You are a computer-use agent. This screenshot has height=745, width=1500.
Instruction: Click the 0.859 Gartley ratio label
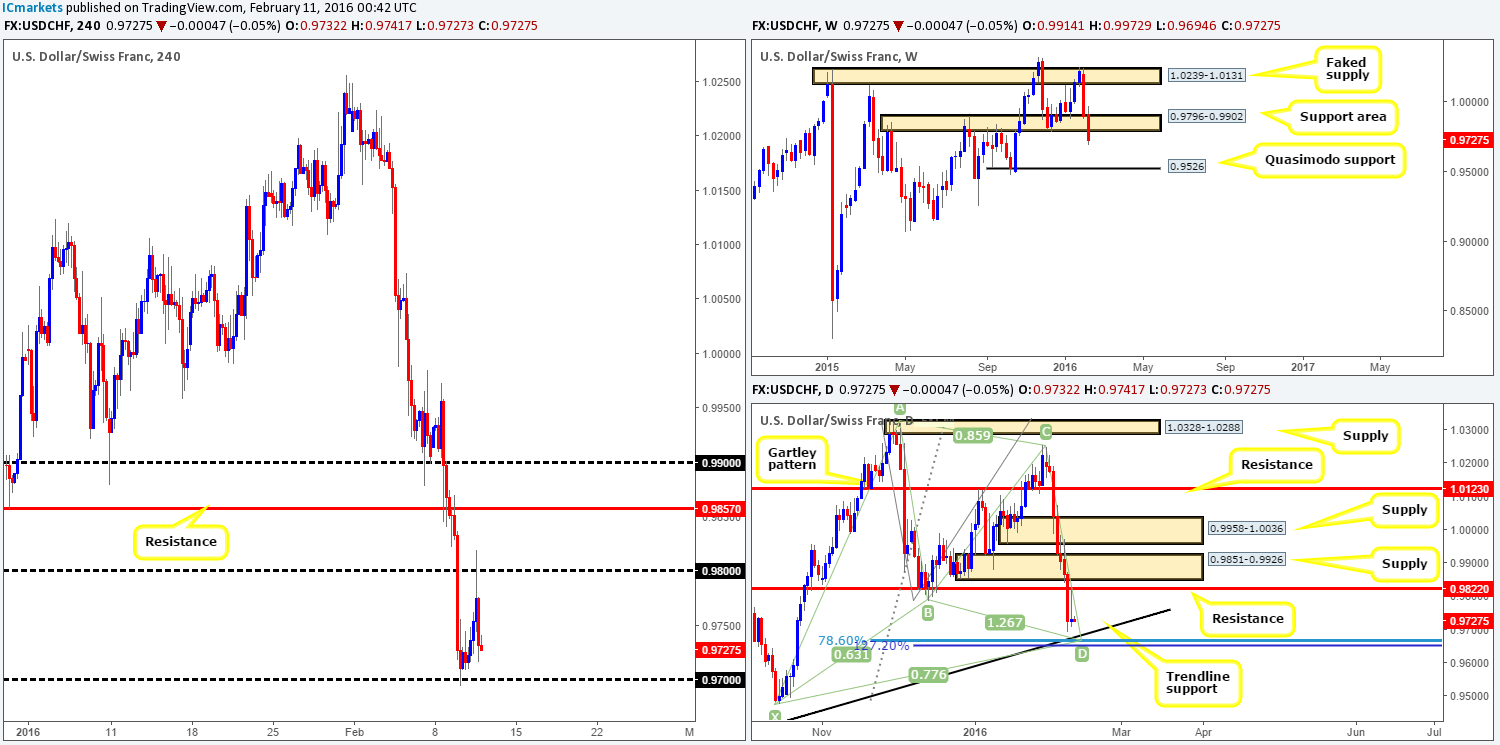[971, 436]
